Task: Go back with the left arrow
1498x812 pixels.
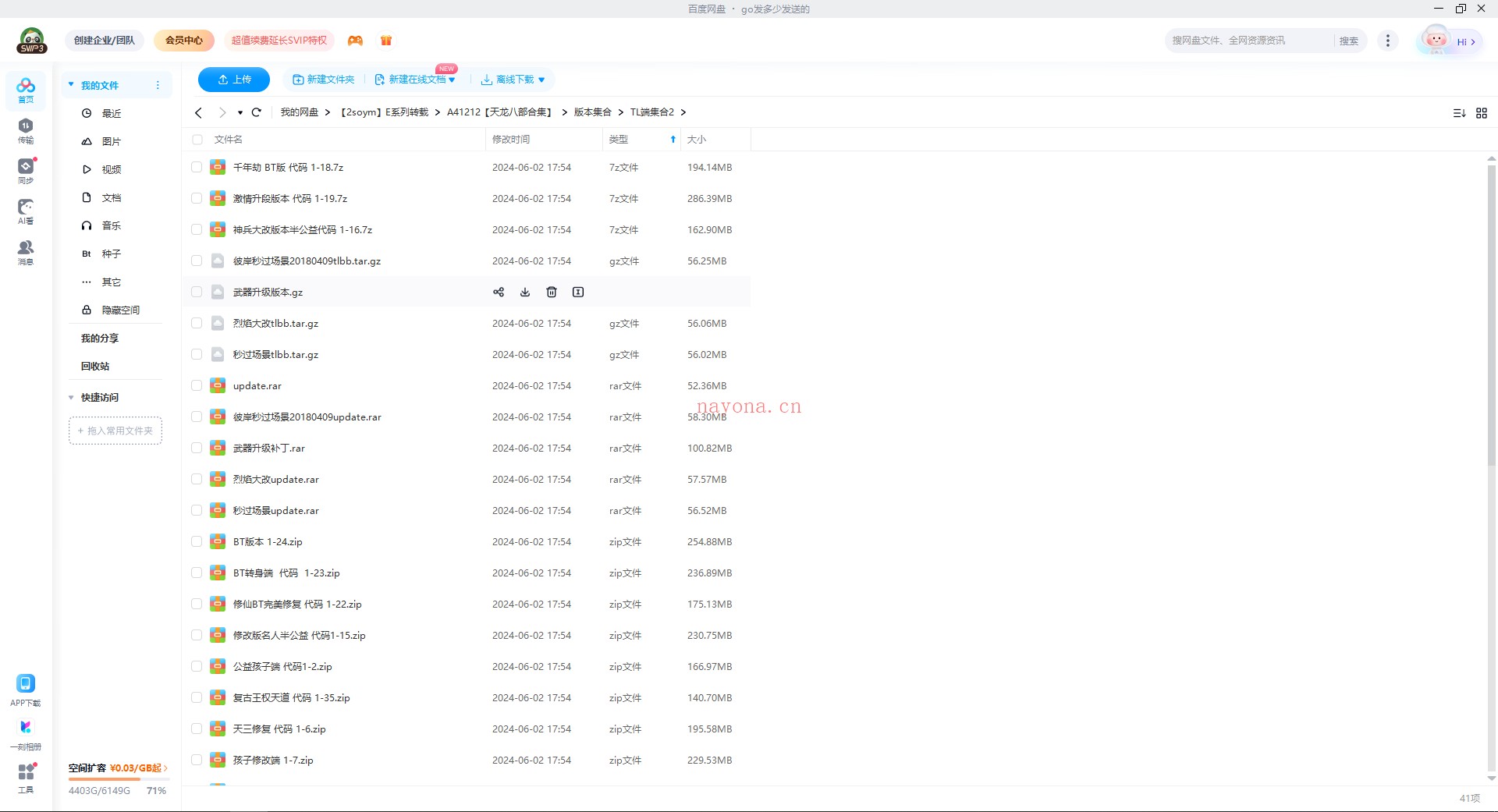Action: 198,112
